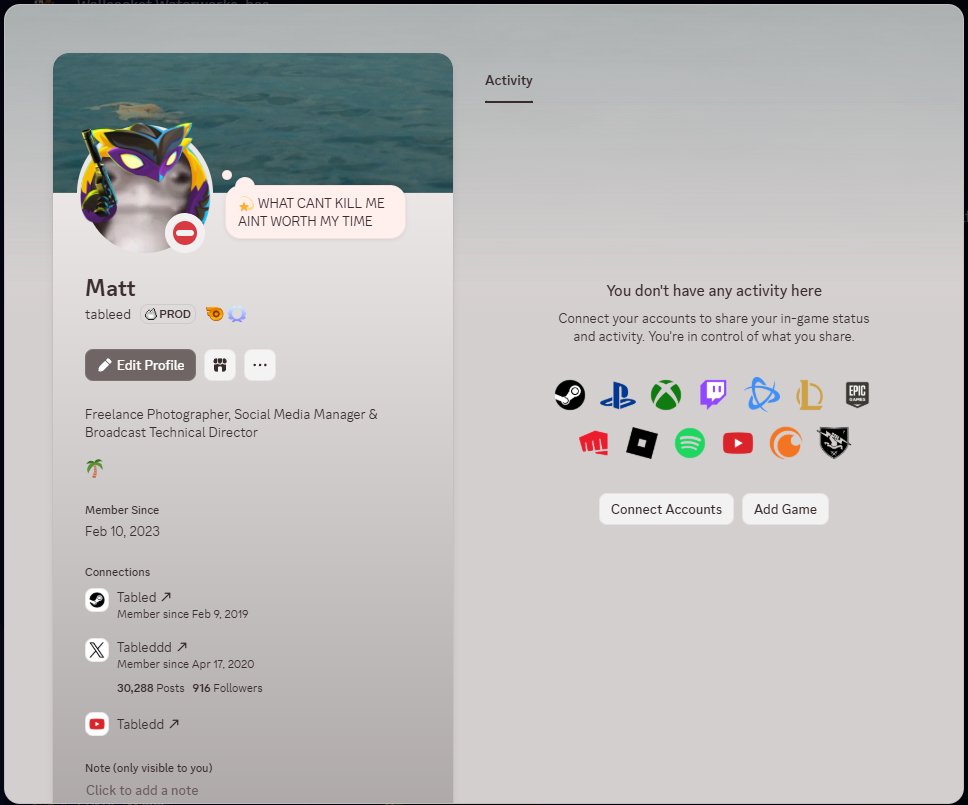
Task: Click the 'Click to add a note' field
Action: coord(142,790)
